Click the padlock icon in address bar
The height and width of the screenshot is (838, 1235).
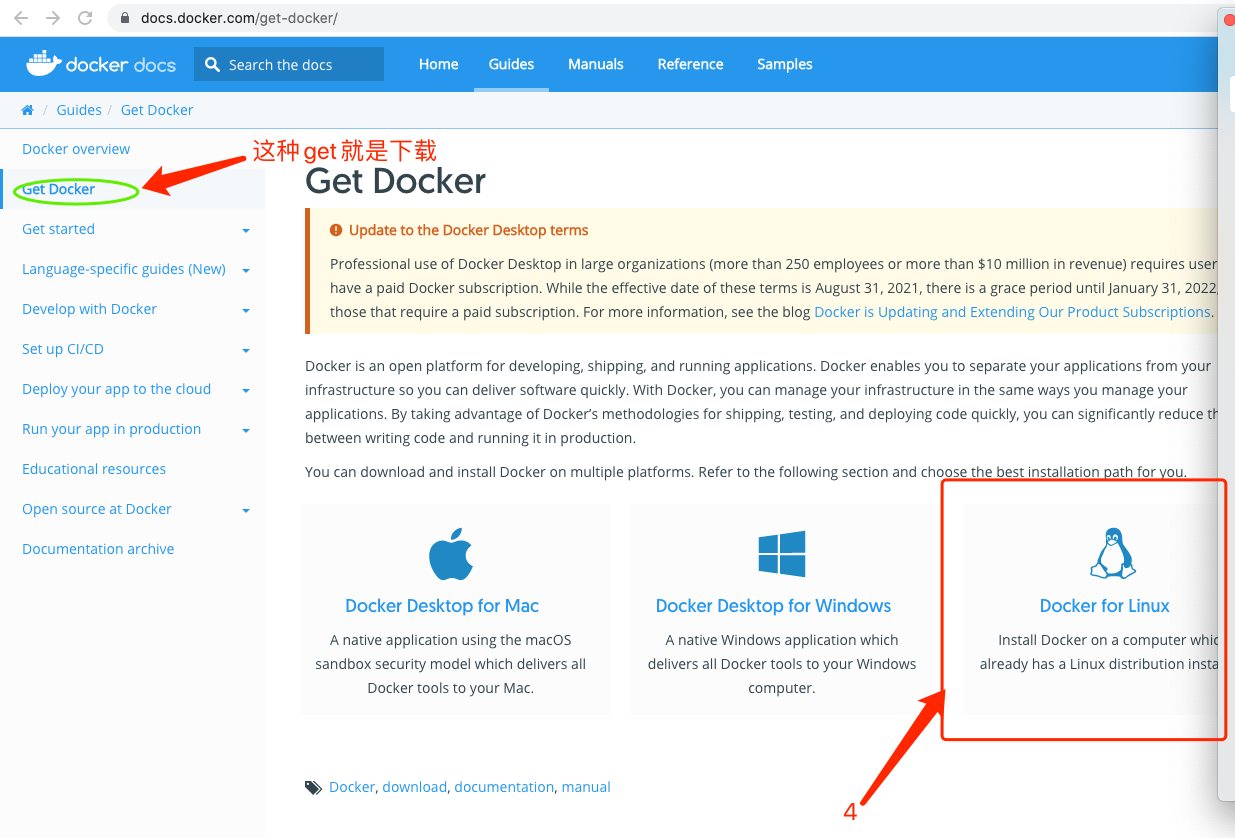(x=125, y=18)
